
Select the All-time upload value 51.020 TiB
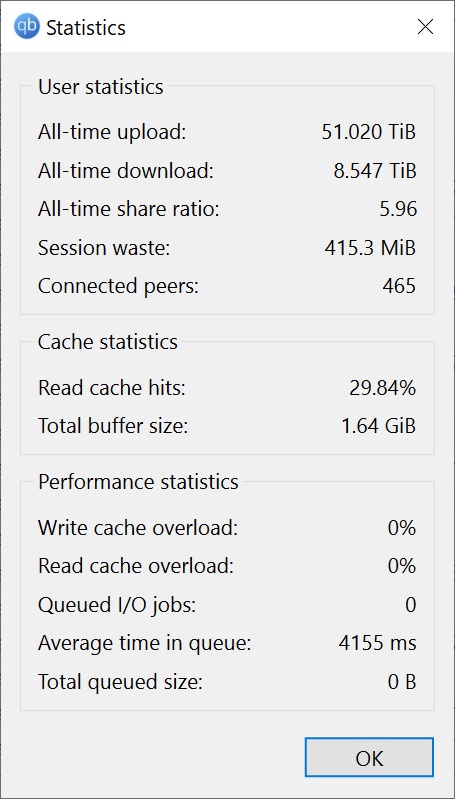(369, 132)
